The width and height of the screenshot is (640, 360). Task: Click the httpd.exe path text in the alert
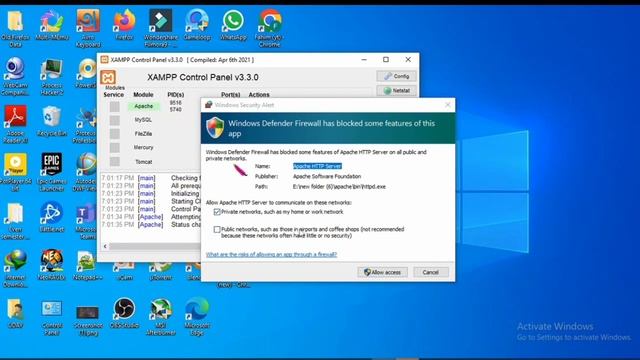[x=339, y=187]
